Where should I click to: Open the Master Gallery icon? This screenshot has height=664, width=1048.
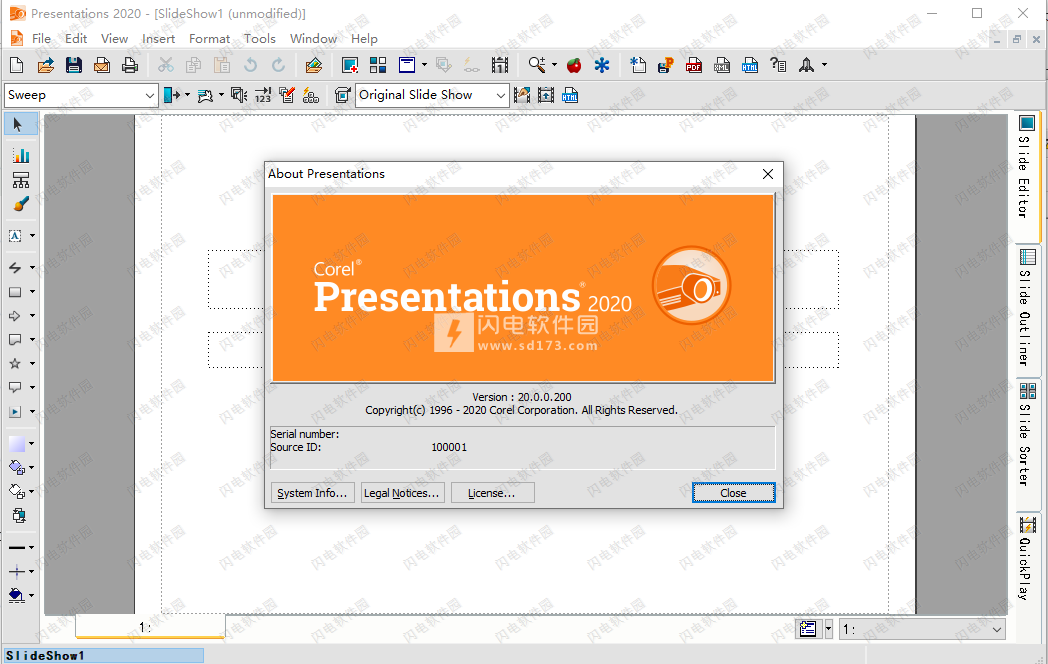coord(378,65)
